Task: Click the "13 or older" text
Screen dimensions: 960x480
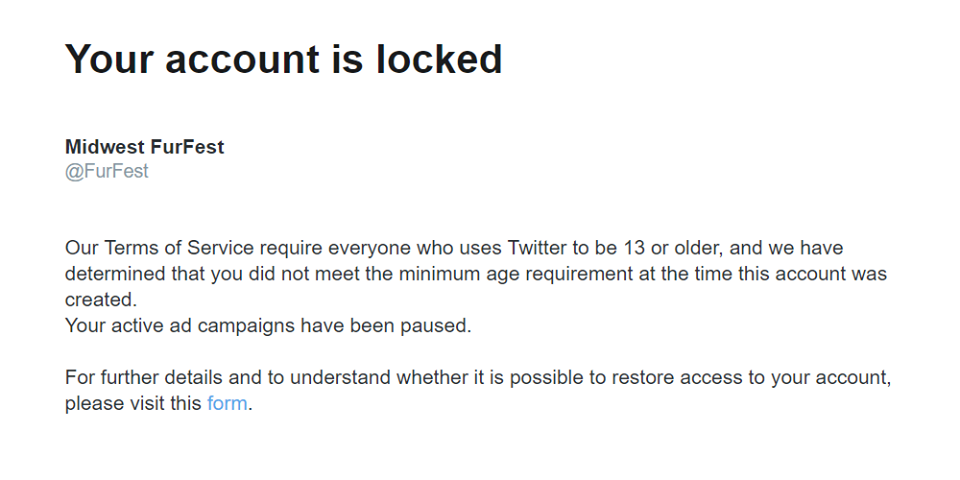Action: point(663,248)
